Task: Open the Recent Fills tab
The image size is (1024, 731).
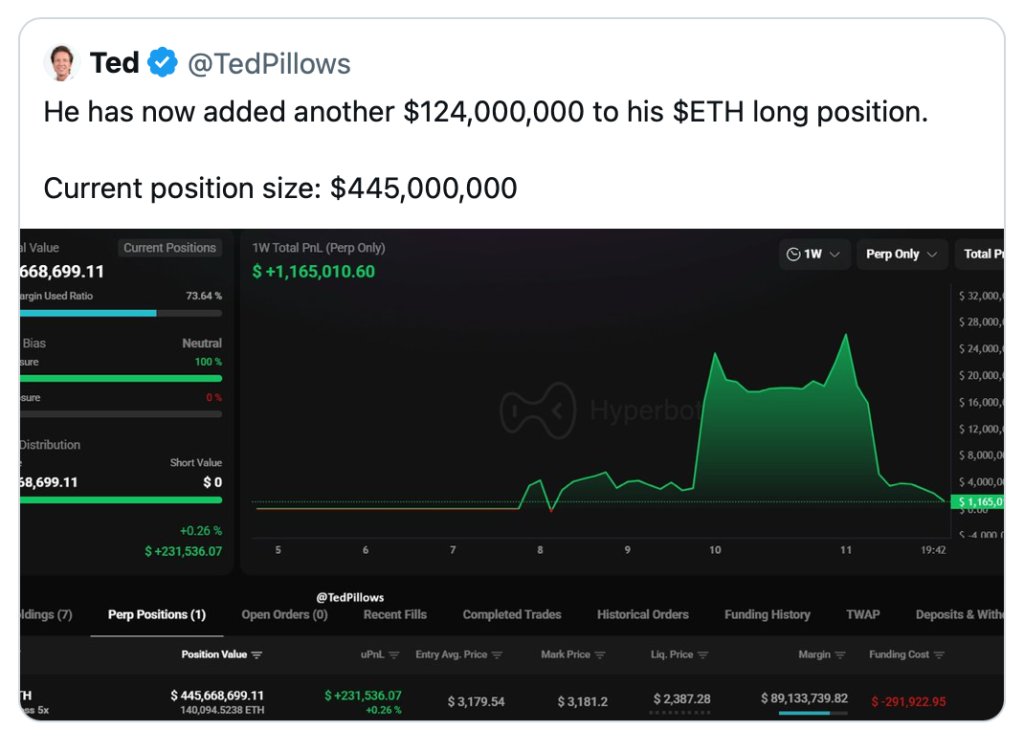Action: coord(395,615)
